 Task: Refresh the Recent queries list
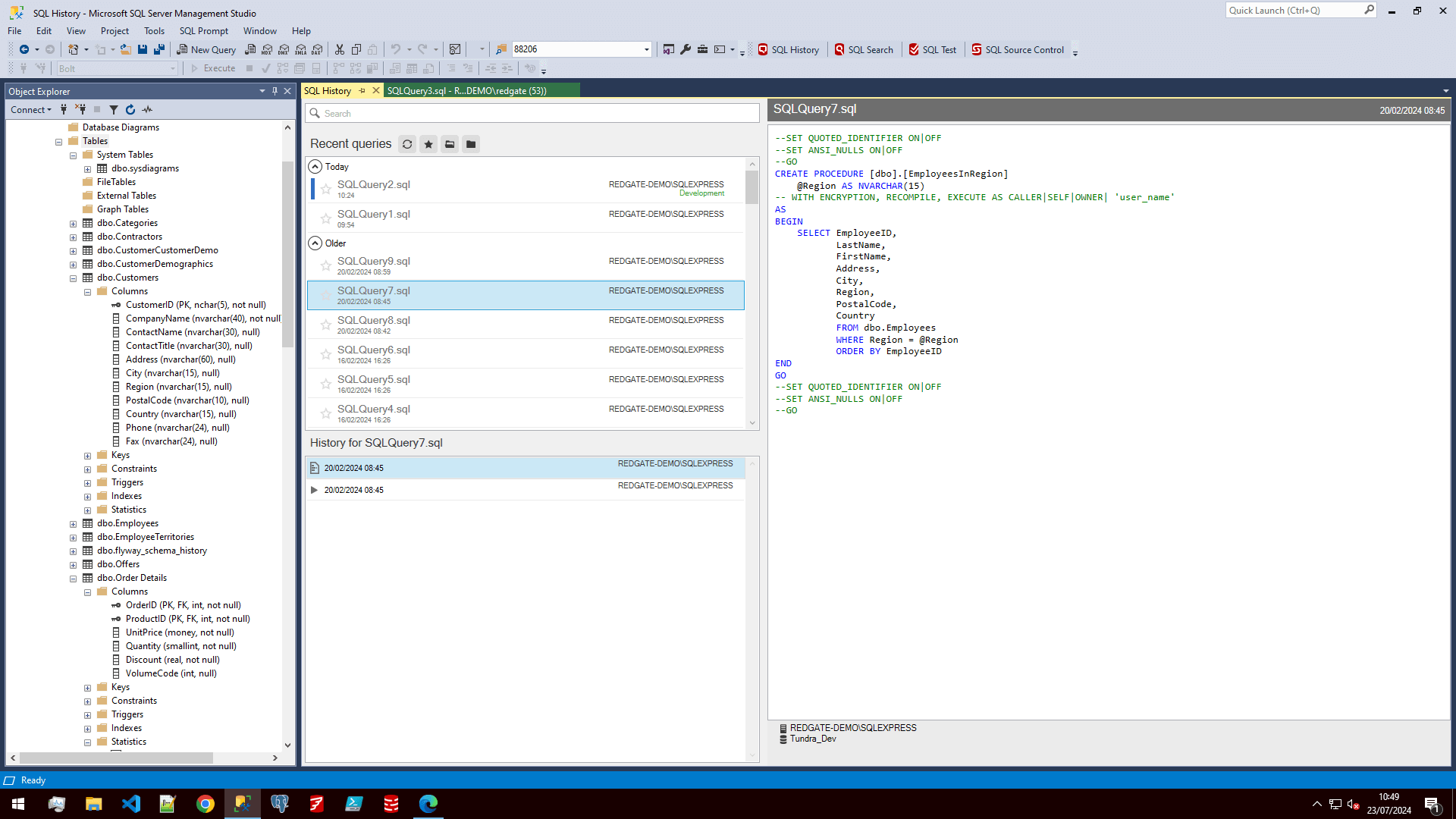click(x=407, y=143)
